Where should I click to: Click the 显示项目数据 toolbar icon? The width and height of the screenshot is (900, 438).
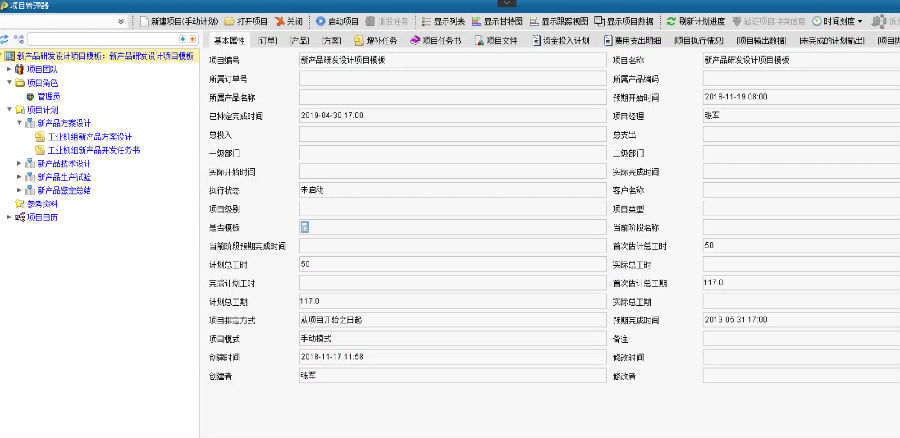pyautogui.click(x=599, y=21)
